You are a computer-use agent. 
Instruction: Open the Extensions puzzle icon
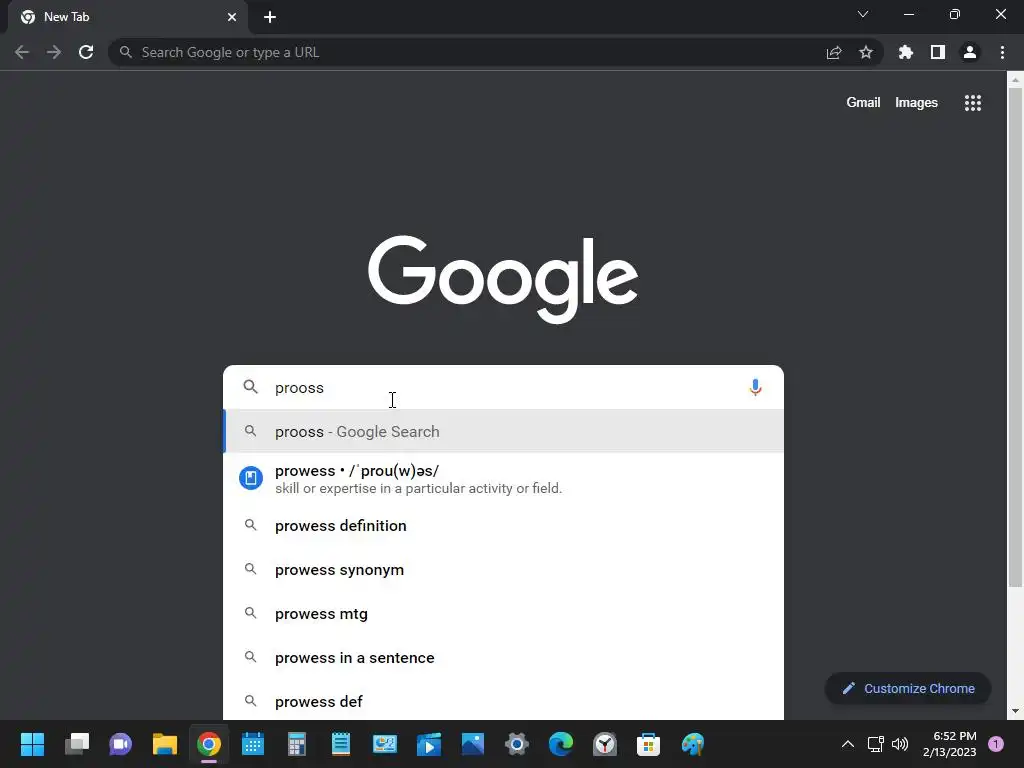point(906,52)
